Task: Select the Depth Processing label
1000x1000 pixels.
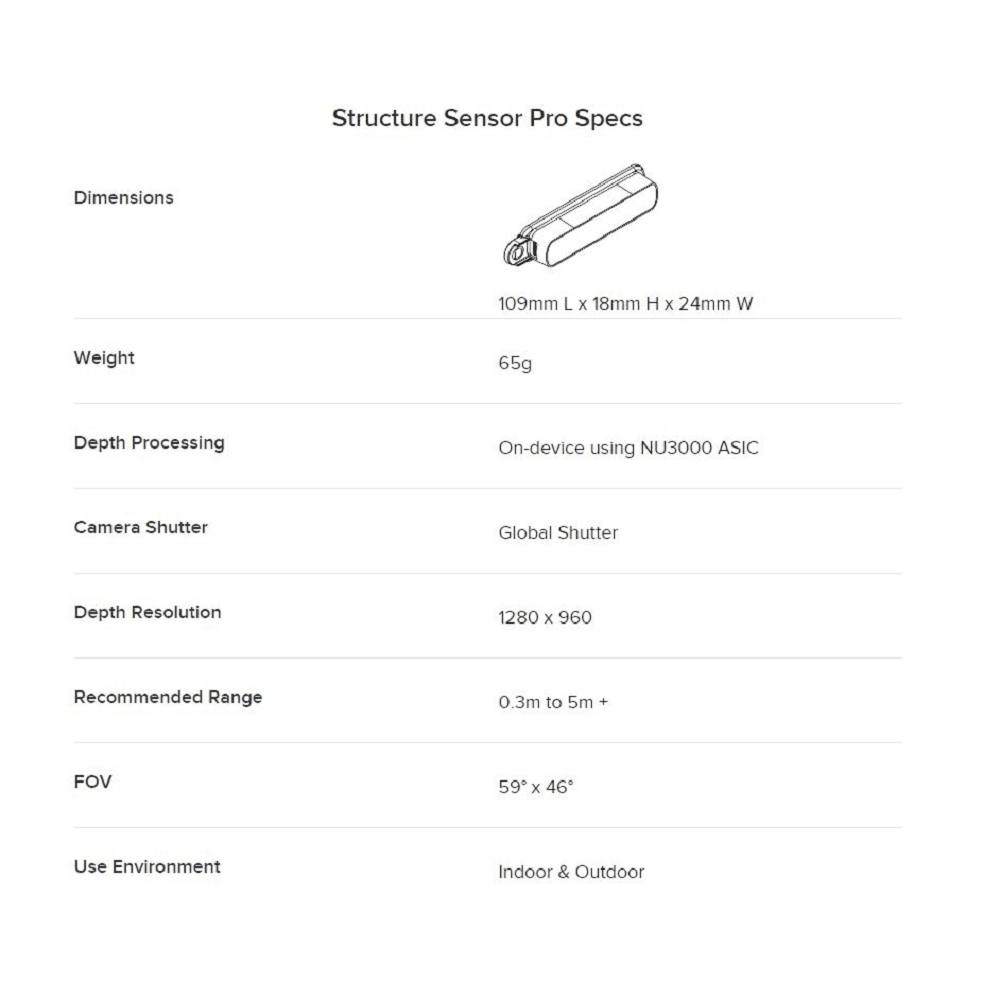Action: pyautogui.click(x=149, y=443)
